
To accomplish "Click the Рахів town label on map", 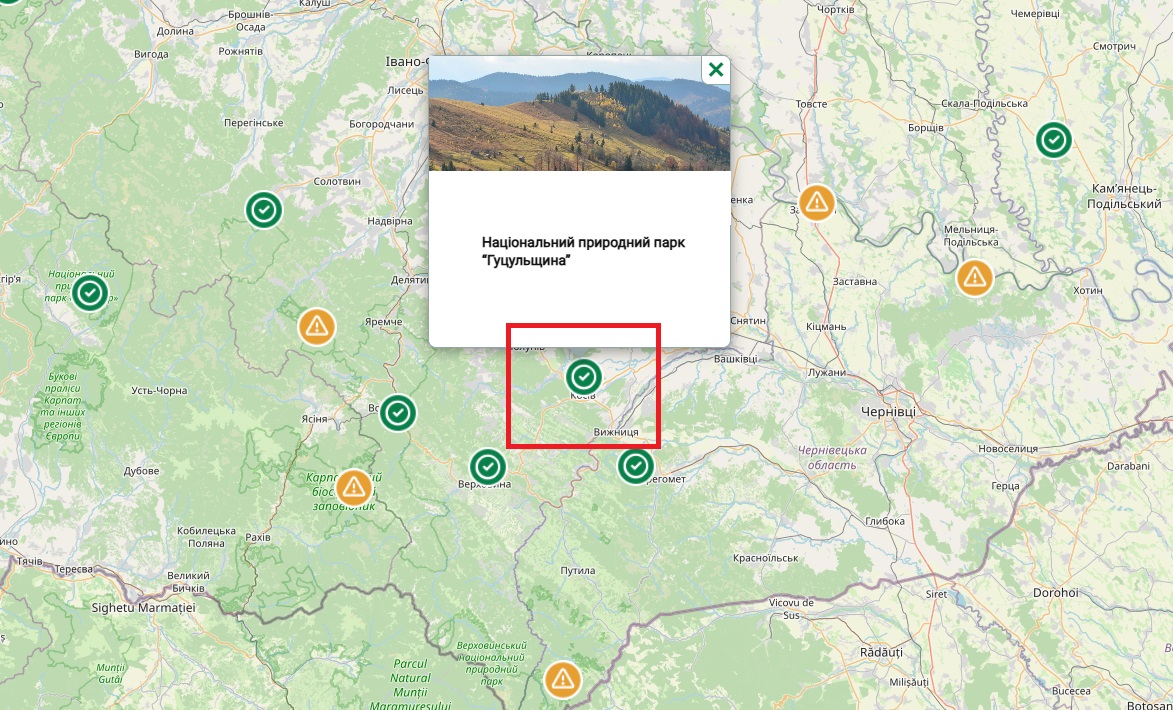I will coord(257,537).
